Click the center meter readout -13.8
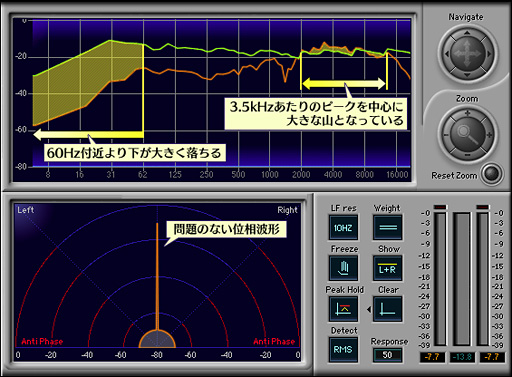This screenshot has width=512, height=377. (462, 357)
